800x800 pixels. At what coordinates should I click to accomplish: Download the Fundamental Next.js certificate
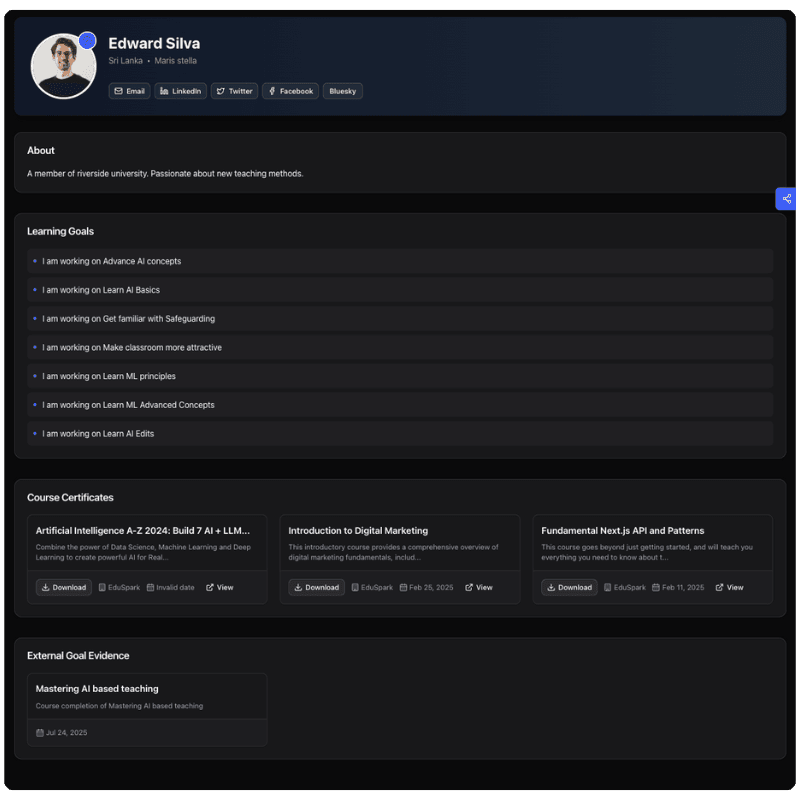coord(570,587)
